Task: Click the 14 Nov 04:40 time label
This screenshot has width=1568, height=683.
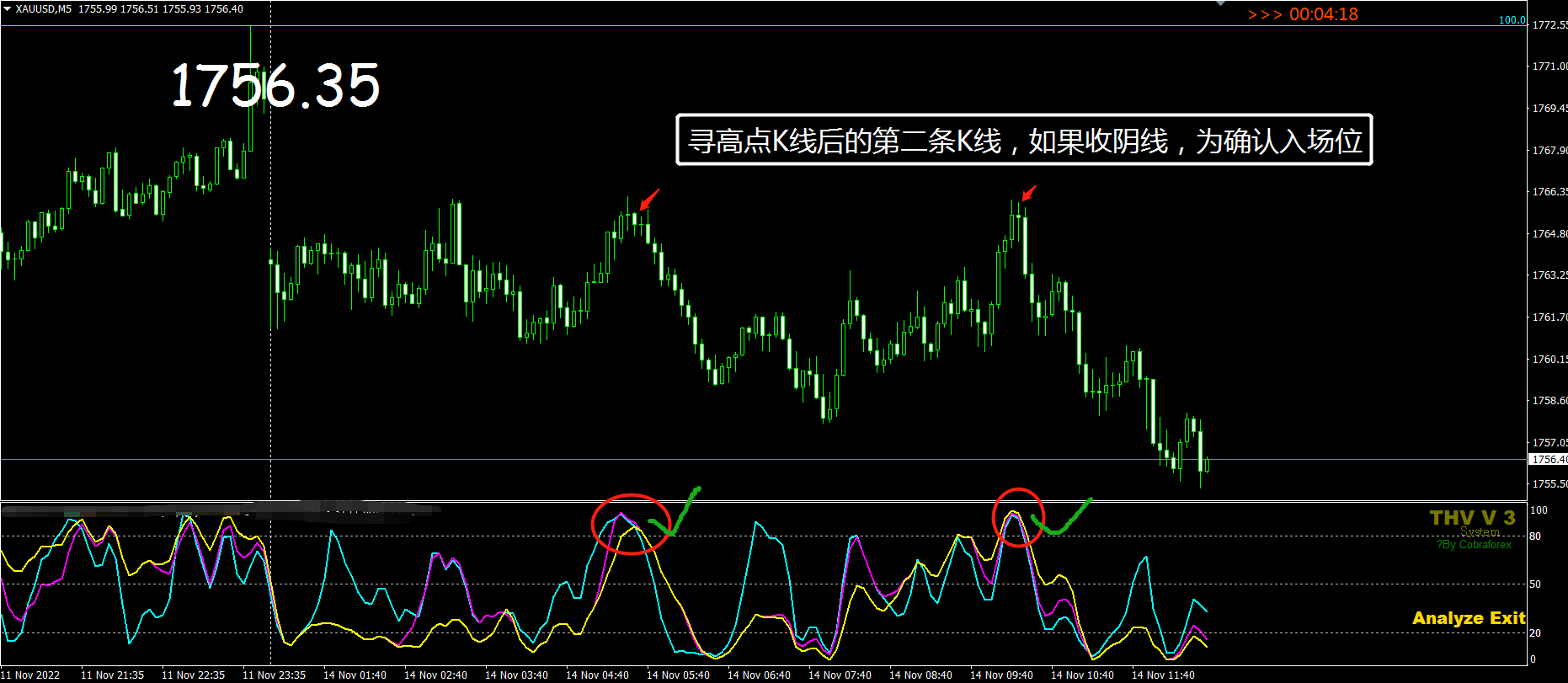Action: coord(597,675)
